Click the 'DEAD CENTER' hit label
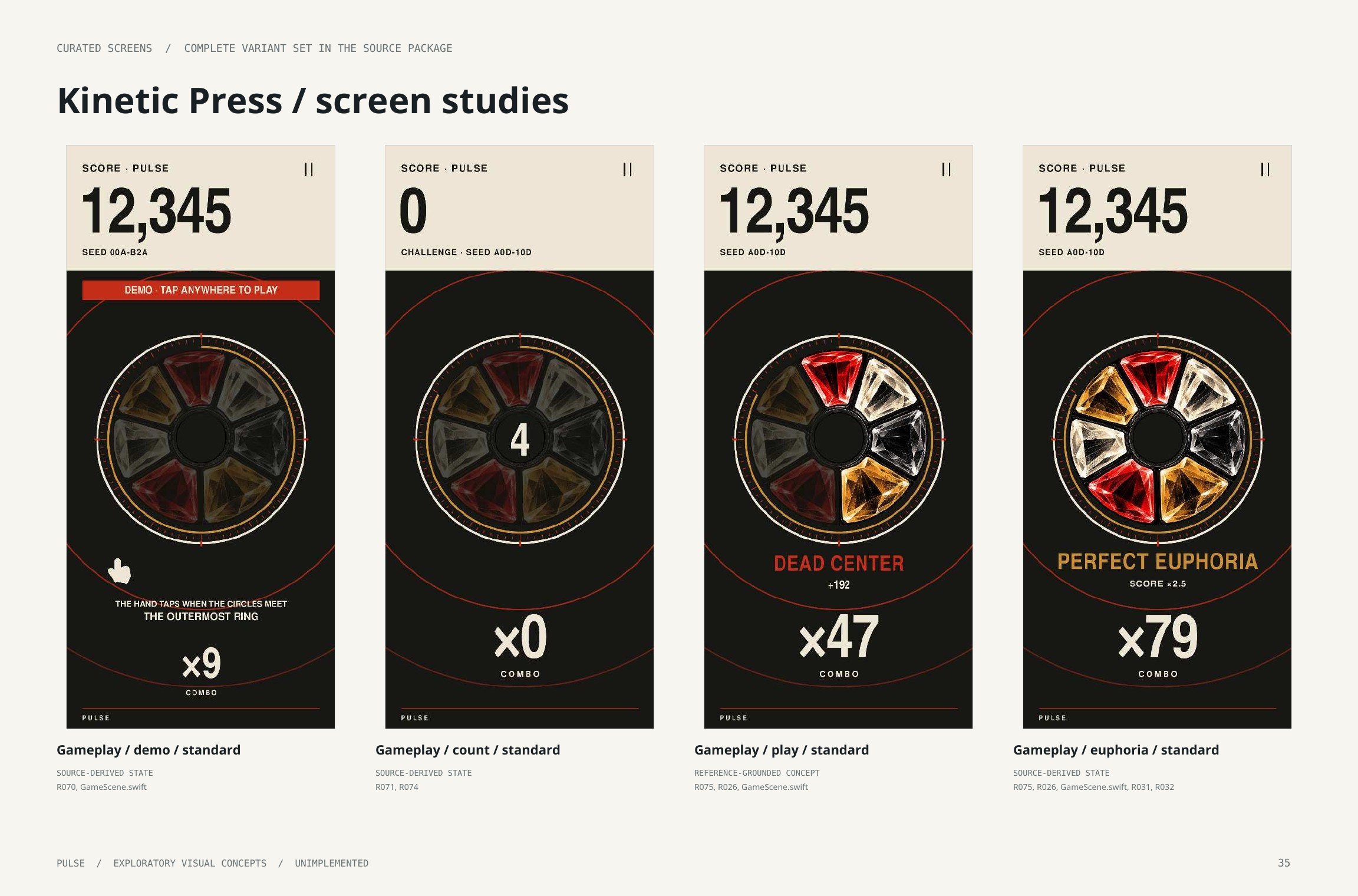 click(839, 564)
